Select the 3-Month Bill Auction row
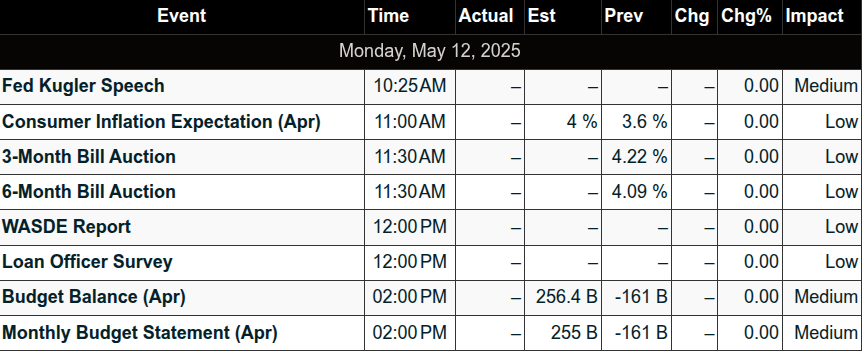Image resolution: width=866 pixels, height=360 pixels. tap(431, 157)
